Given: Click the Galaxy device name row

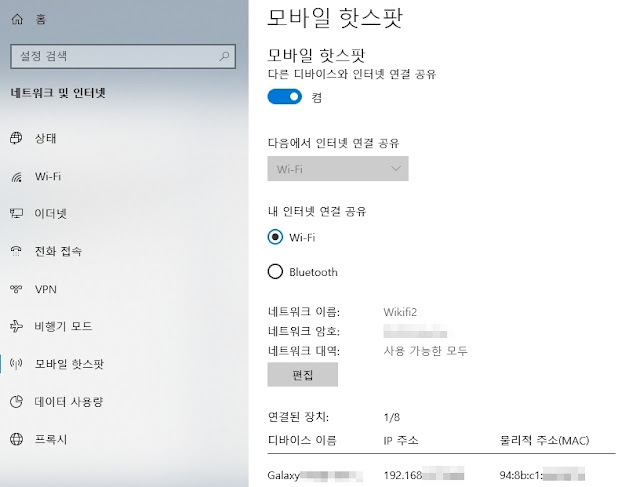Looking at the screenshot, I should pos(315,475).
